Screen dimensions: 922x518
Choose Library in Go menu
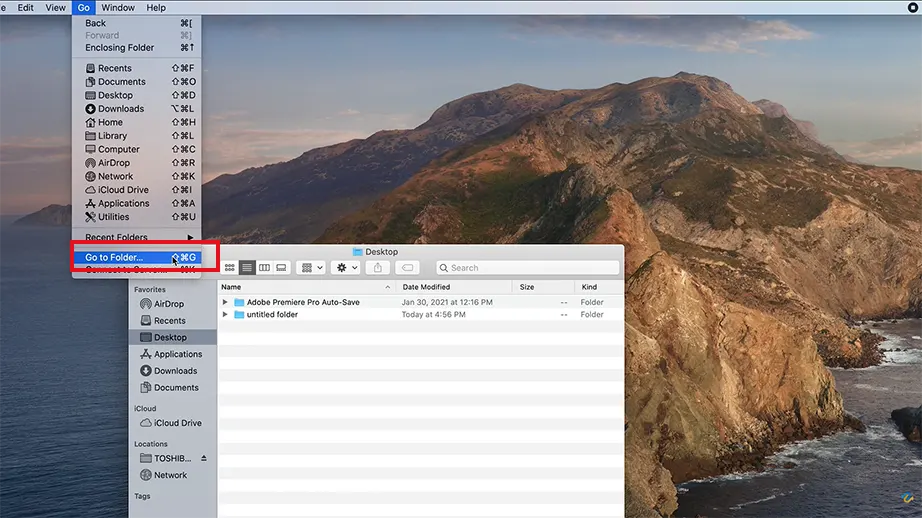coord(136,136)
